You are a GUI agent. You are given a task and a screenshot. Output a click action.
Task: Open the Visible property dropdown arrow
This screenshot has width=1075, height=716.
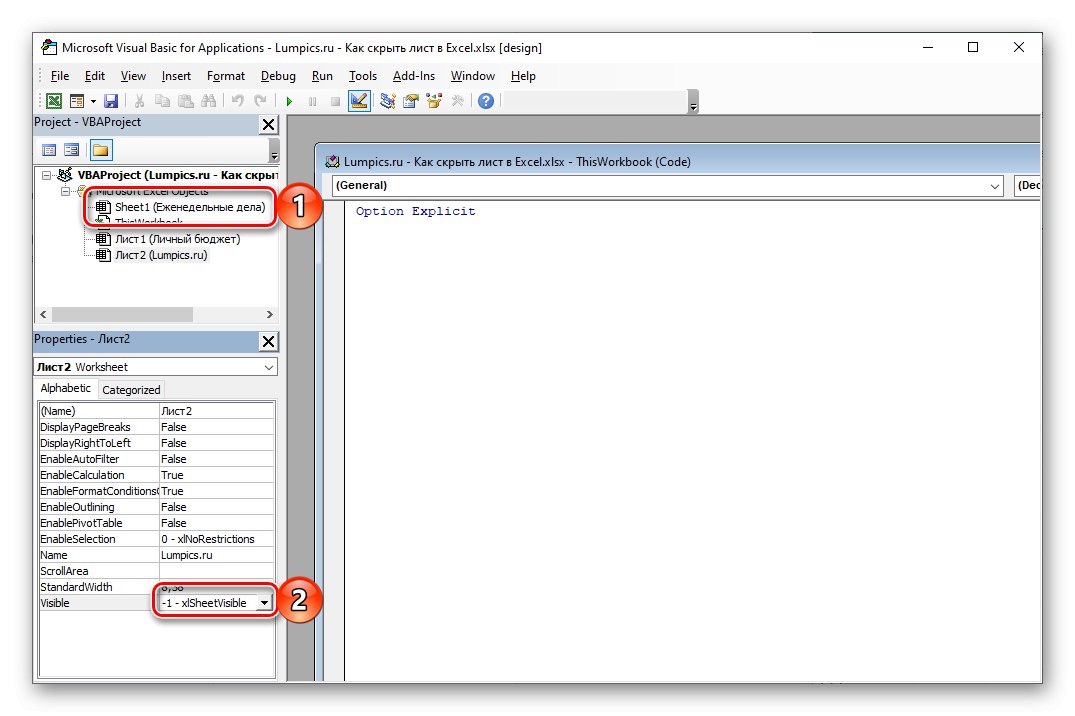click(264, 603)
